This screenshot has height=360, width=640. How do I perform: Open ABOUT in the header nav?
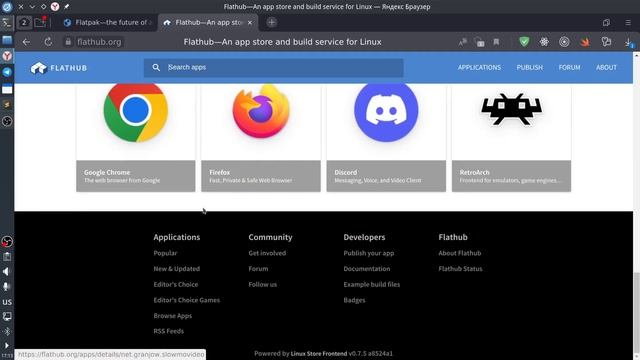pyautogui.click(x=606, y=67)
